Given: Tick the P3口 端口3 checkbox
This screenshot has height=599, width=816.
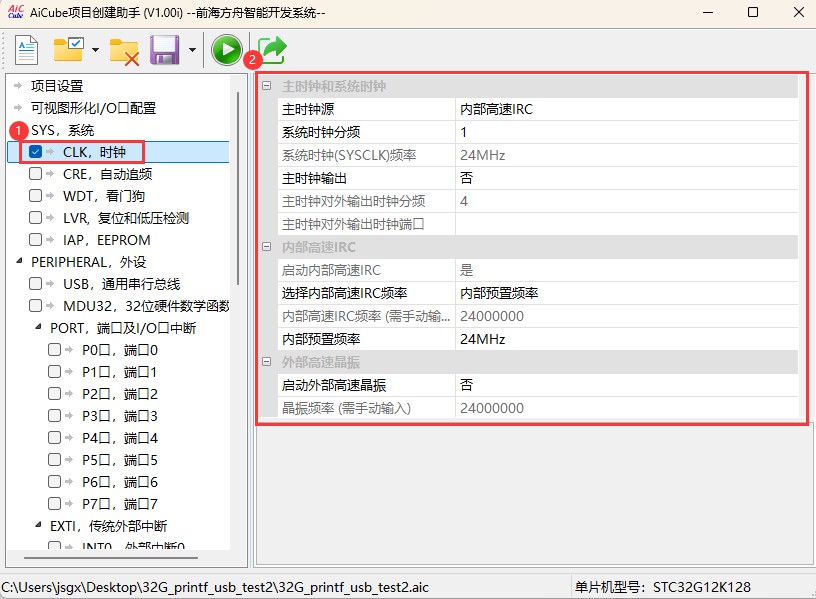Looking at the screenshot, I should coord(54,415).
